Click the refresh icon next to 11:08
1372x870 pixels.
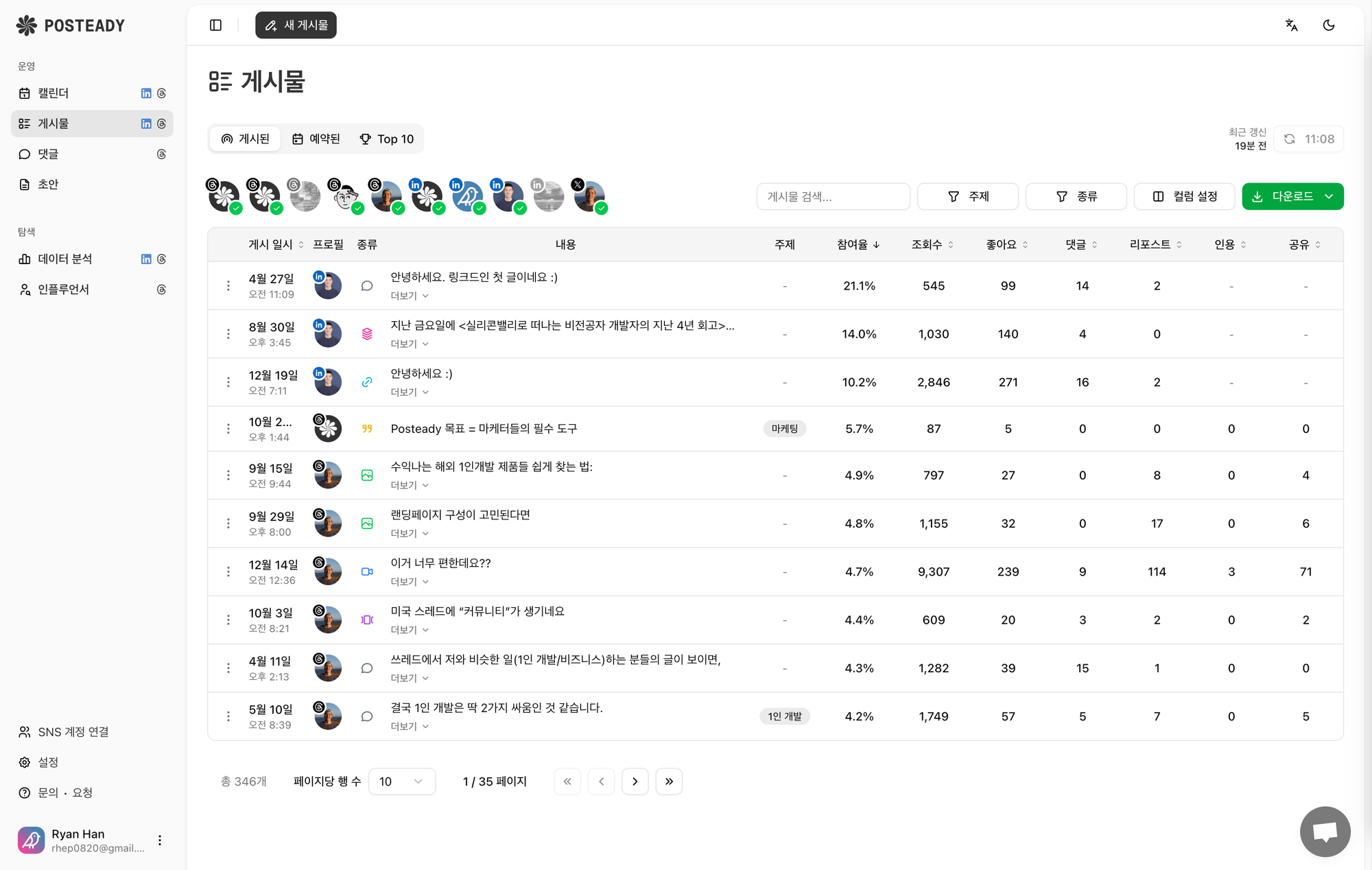tap(1290, 139)
